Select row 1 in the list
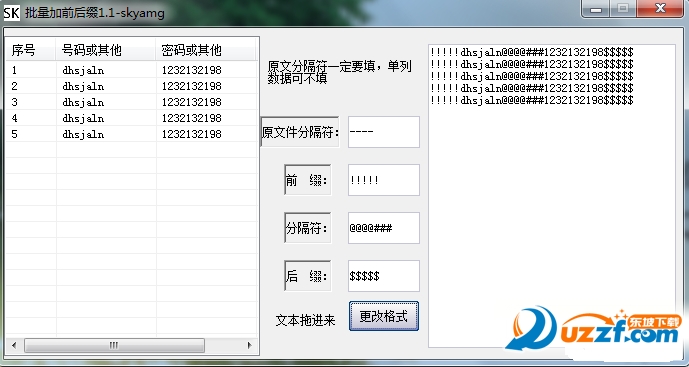 [x=131, y=70]
